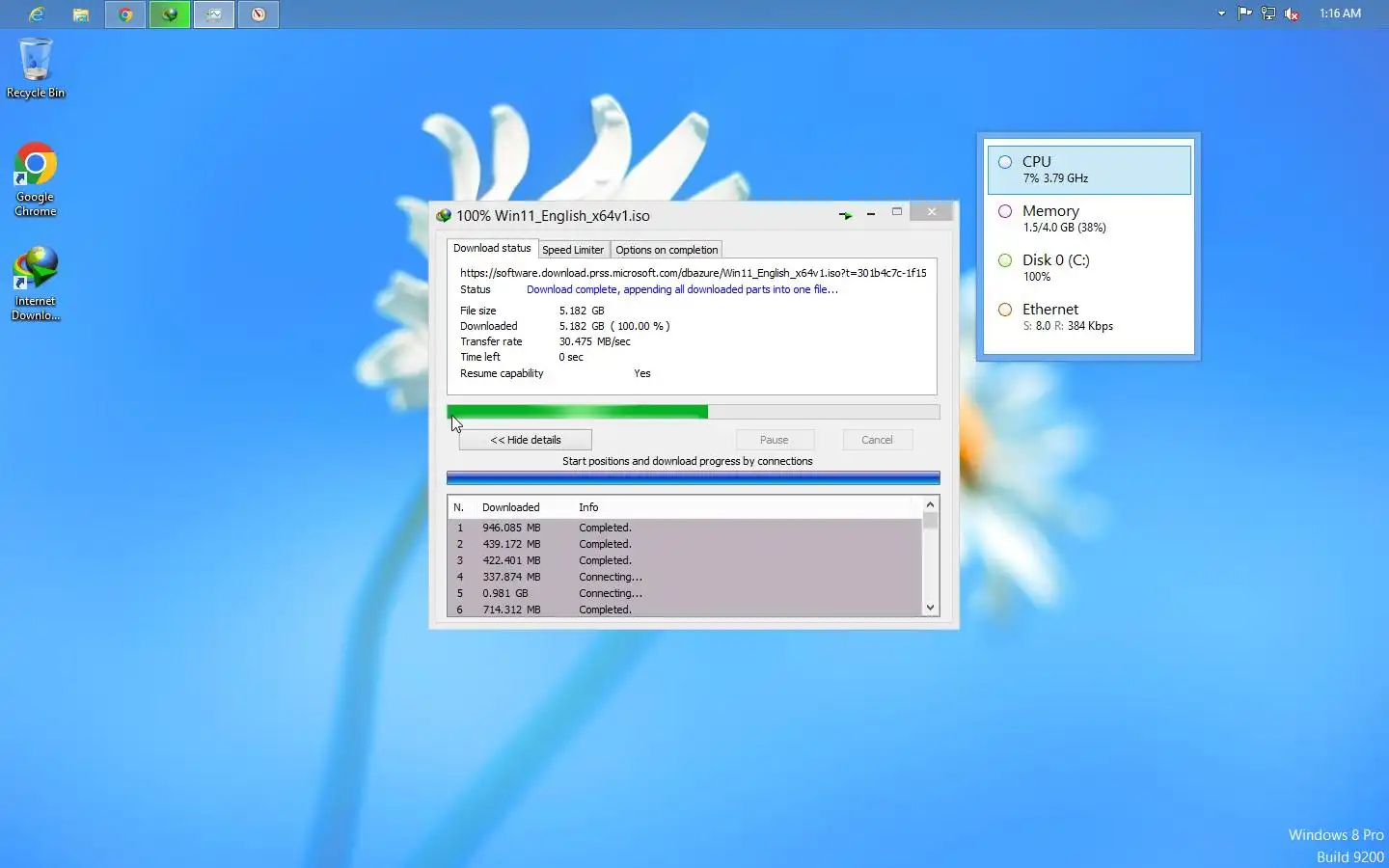Close the IDM download window
Screen dimensions: 1389x868
pyautogui.click(x=931, y=212)
